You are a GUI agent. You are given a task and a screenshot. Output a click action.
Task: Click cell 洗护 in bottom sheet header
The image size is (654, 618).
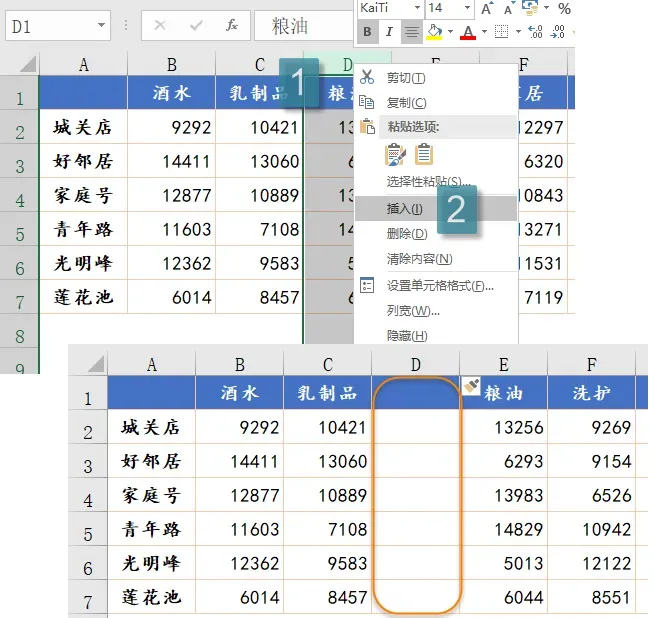[x=591, y=392]
